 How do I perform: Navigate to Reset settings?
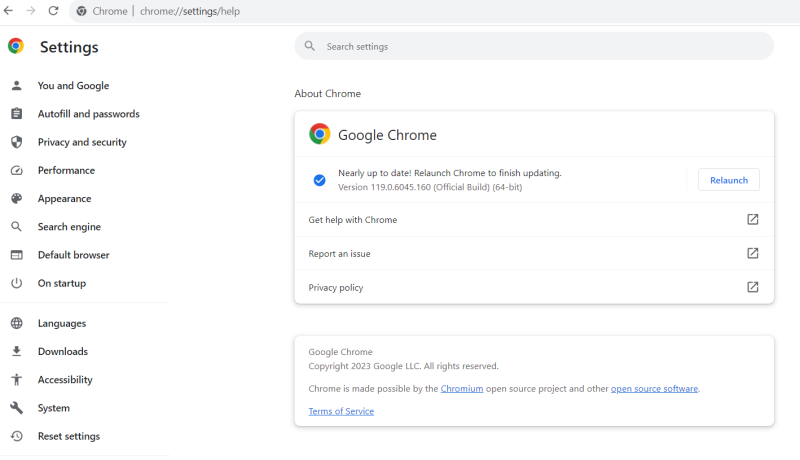[68, 436]
